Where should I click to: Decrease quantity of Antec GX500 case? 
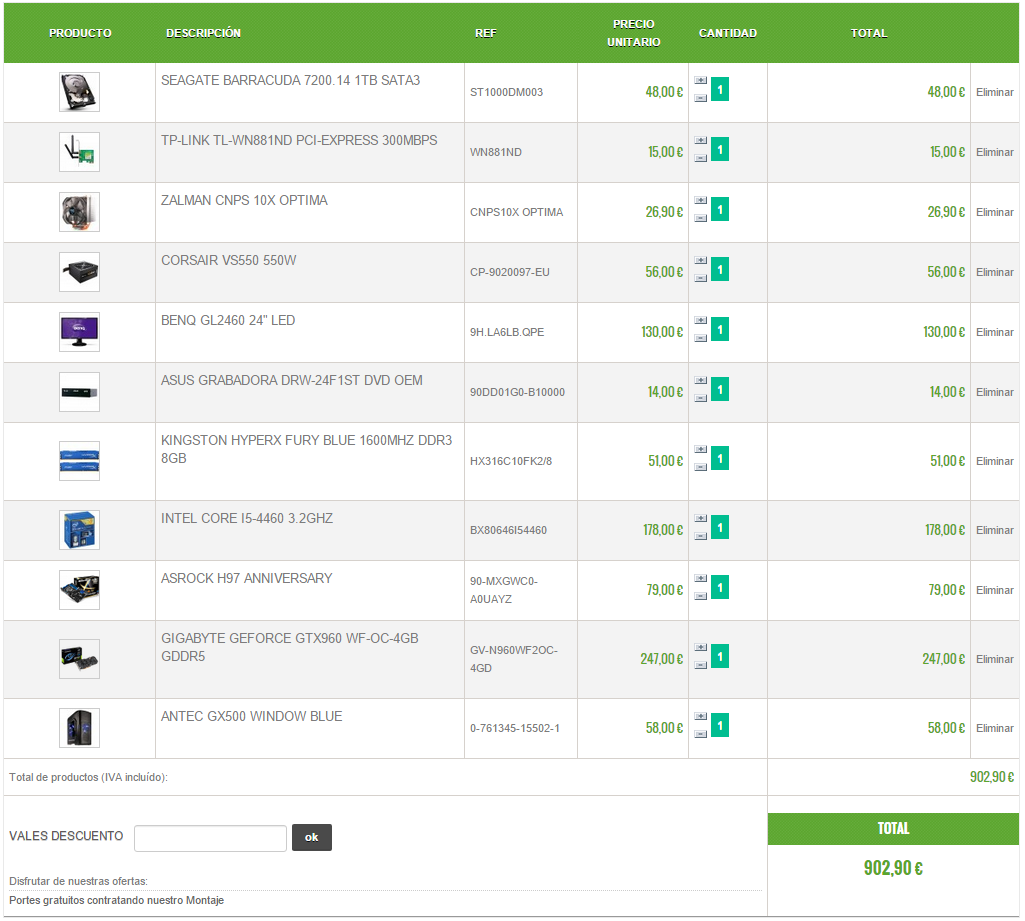point(700,735)
